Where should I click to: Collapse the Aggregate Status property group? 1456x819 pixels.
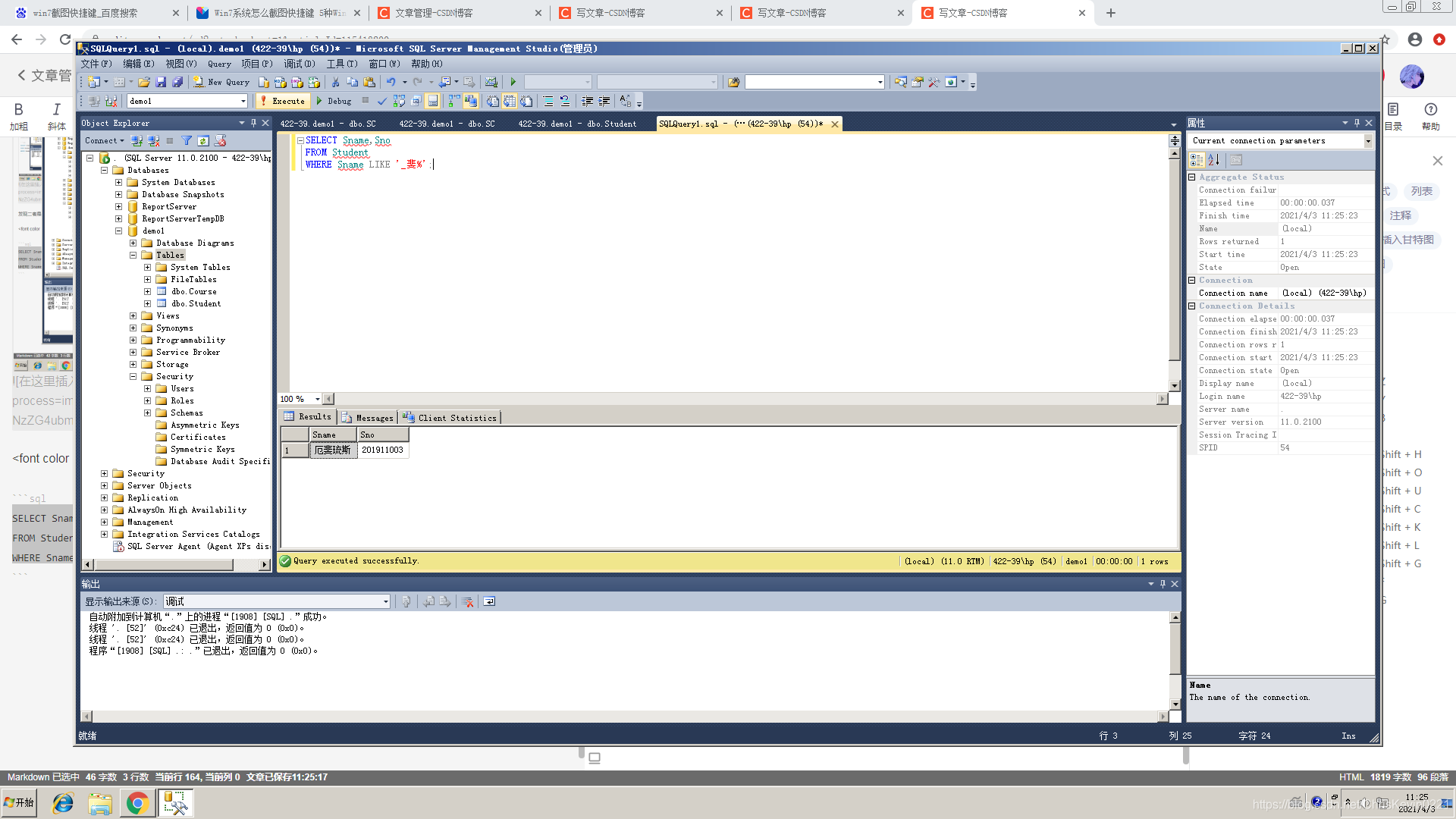1192,177
